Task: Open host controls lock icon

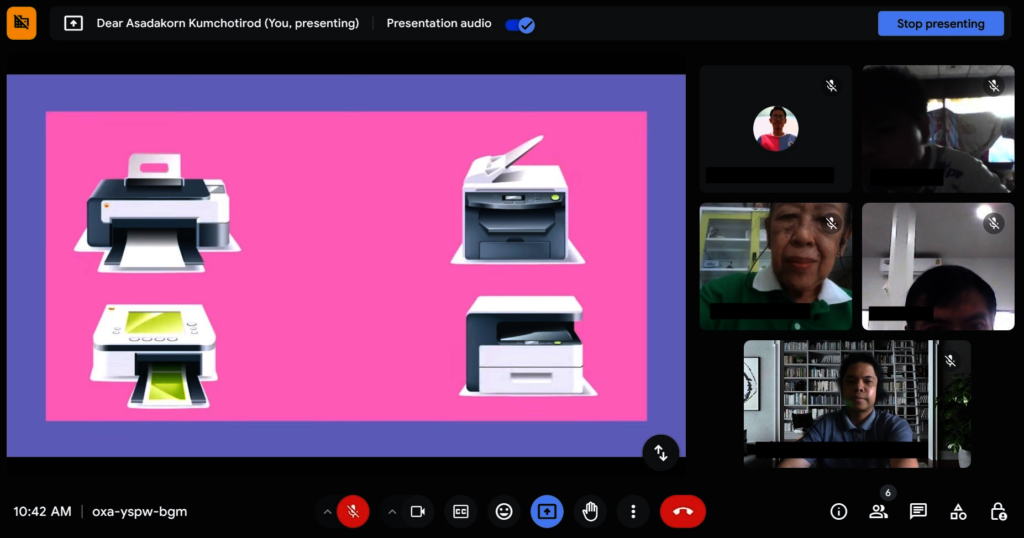Action: (x=998, y=511)
